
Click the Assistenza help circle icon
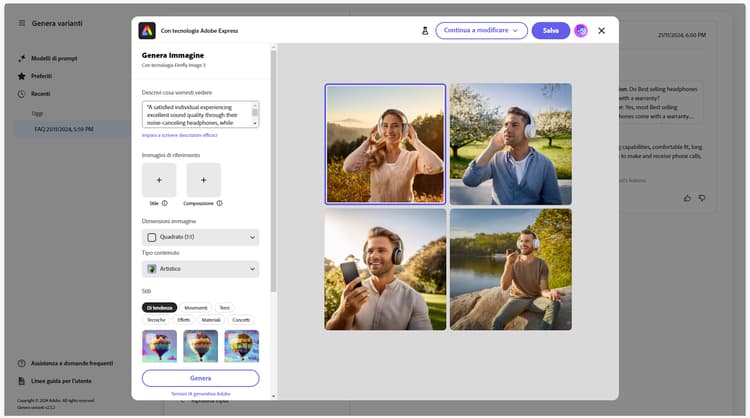tap(22, 363)
